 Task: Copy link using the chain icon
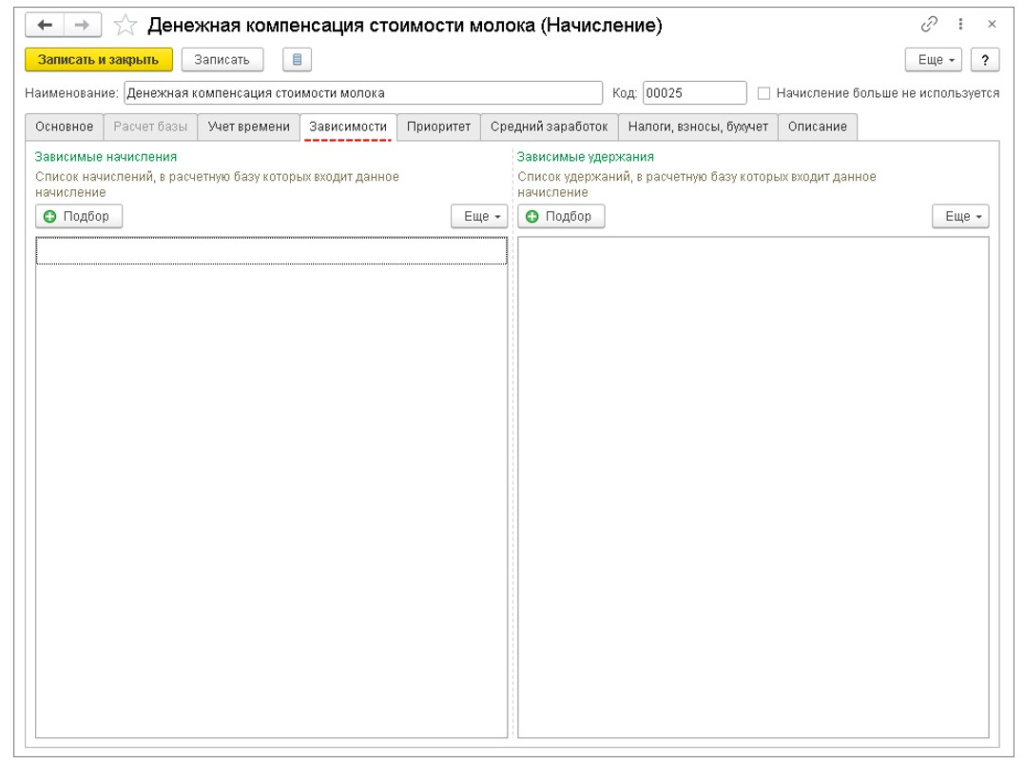(929, 24)
